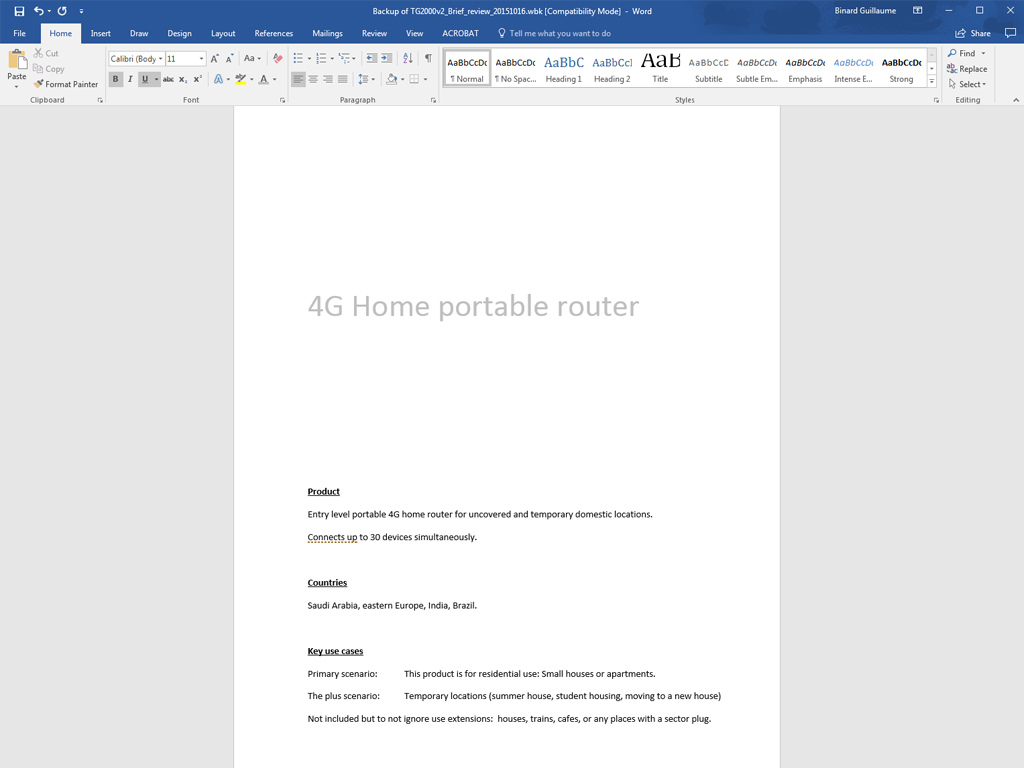Apply the yellow text highlight color
The height and width of the screenshot is (768, 1024).
click(x=240, y=79)
